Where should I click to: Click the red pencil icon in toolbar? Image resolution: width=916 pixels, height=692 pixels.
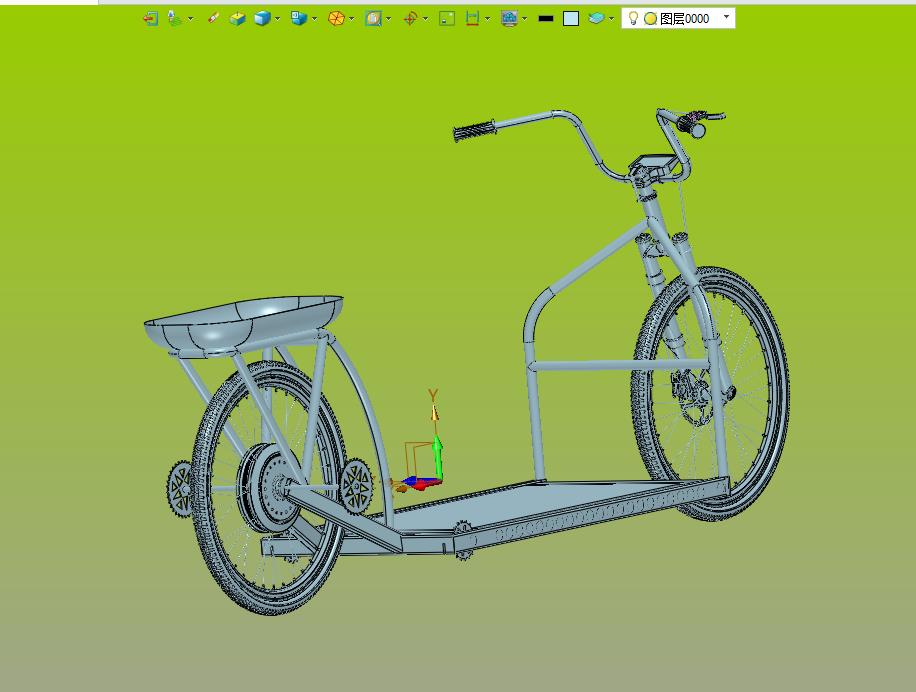[x=212, y=18]
